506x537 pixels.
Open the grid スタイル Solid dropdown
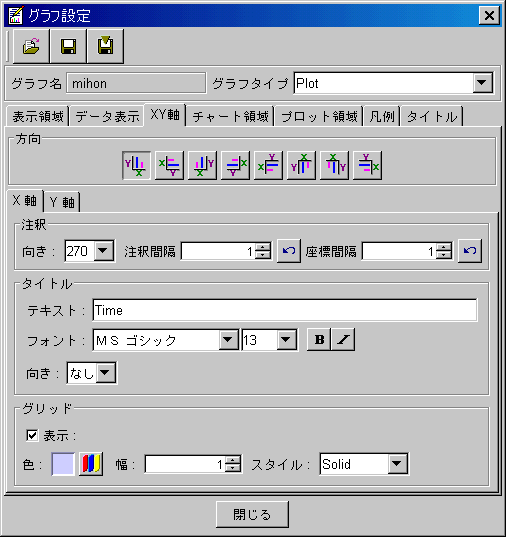coord(397,464)
